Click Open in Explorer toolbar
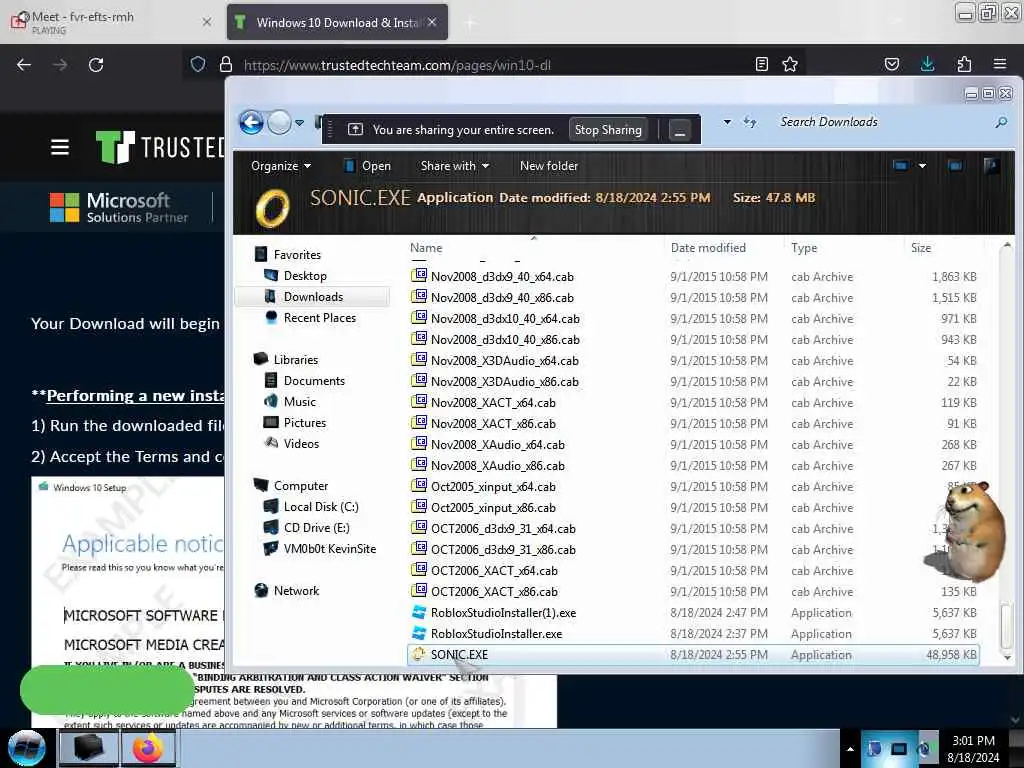 (368, 166)
